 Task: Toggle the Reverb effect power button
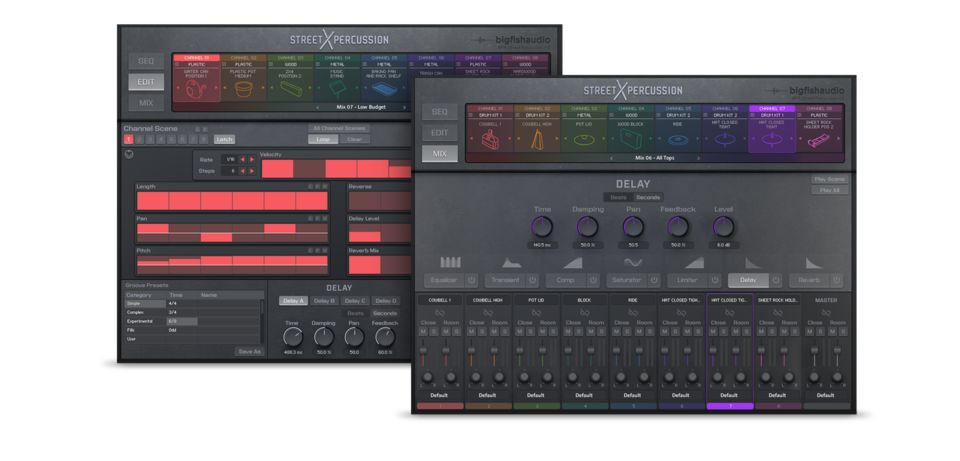[x=836, y=281]
